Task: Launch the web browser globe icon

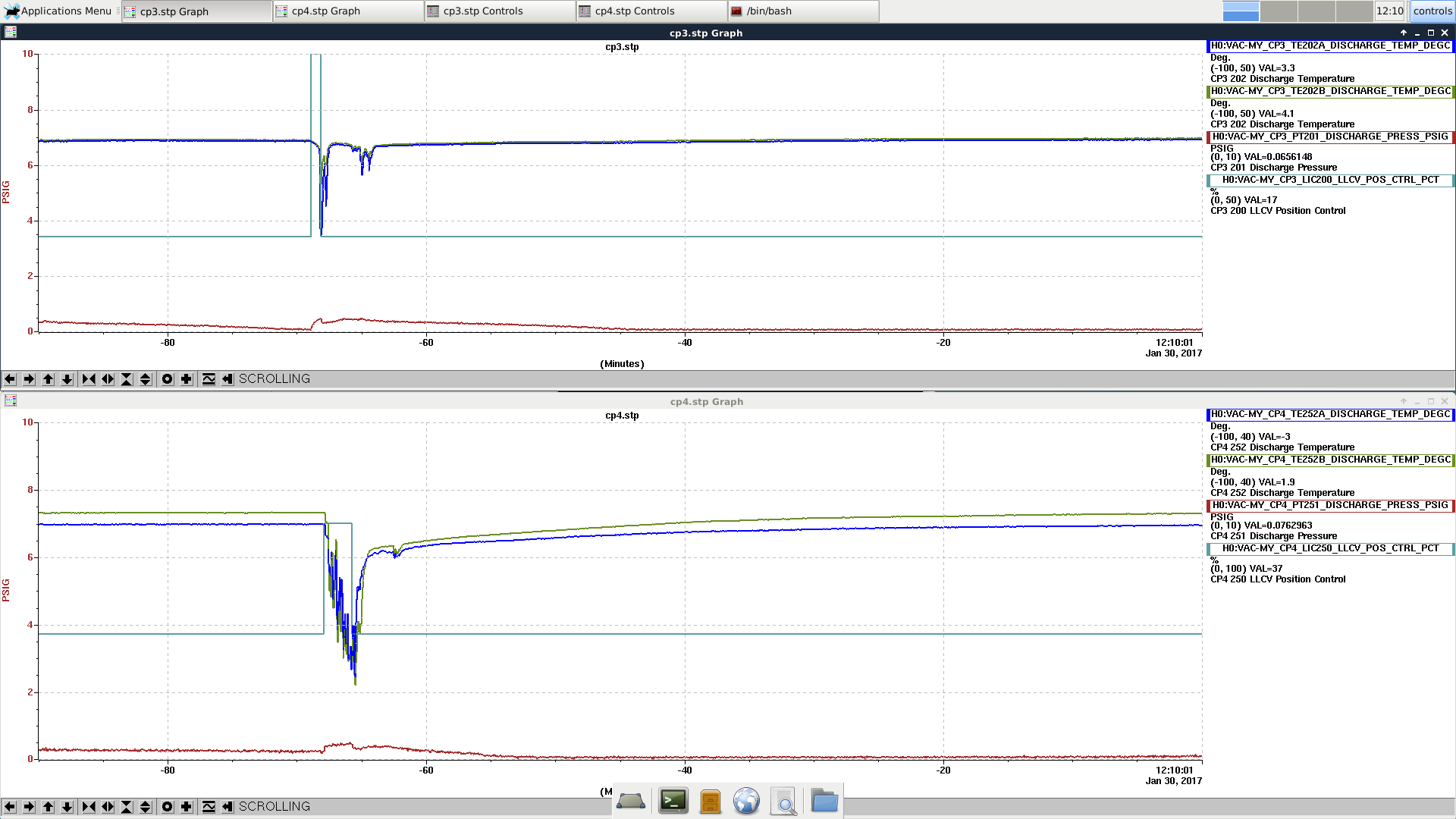Action: (746, 801)
